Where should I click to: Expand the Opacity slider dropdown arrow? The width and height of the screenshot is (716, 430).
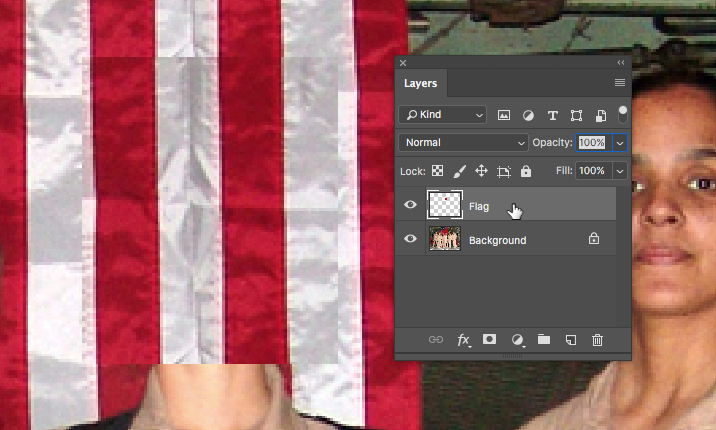tap(620, 143)
